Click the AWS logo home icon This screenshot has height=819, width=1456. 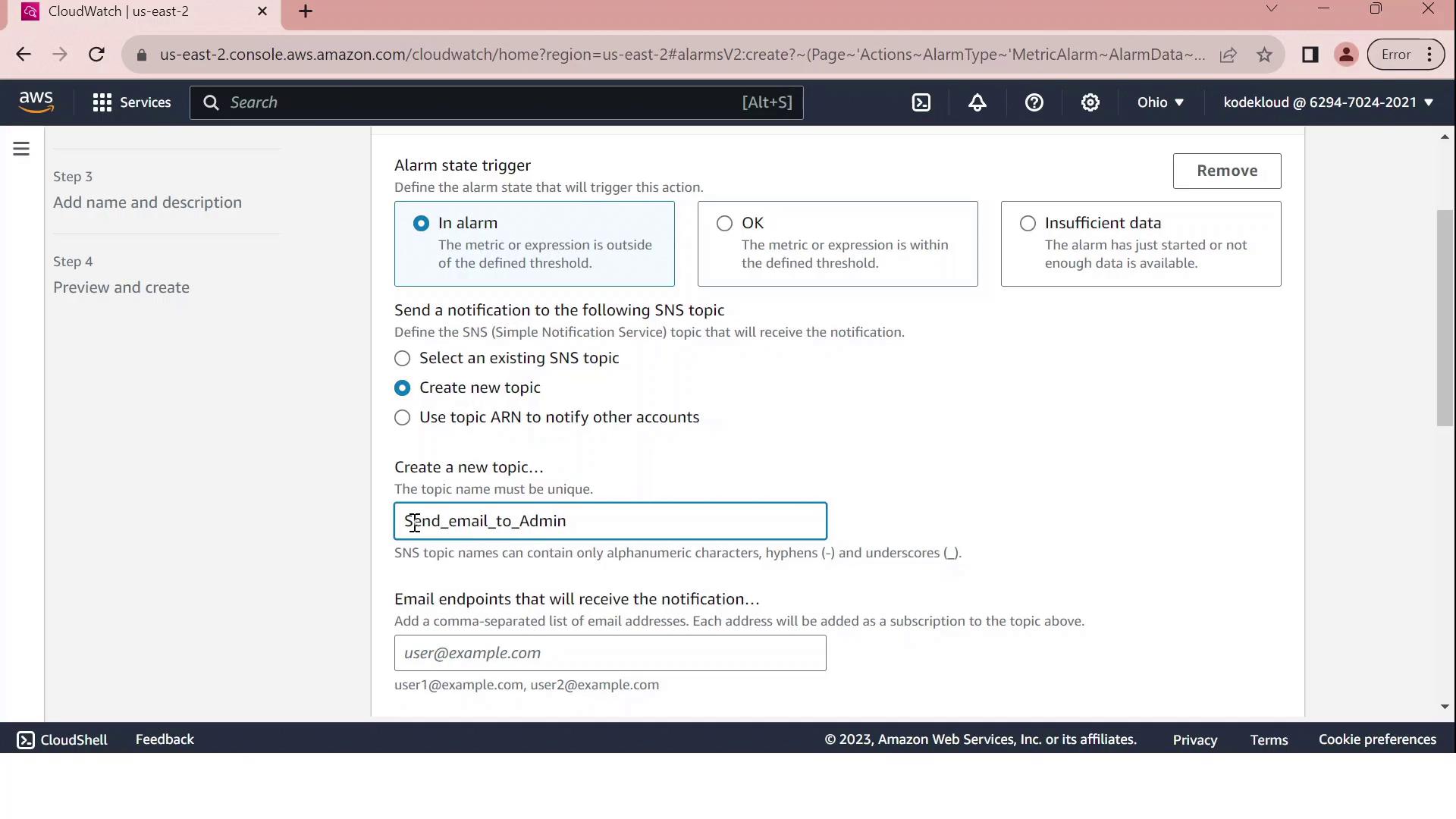click(x=36, y=102)
